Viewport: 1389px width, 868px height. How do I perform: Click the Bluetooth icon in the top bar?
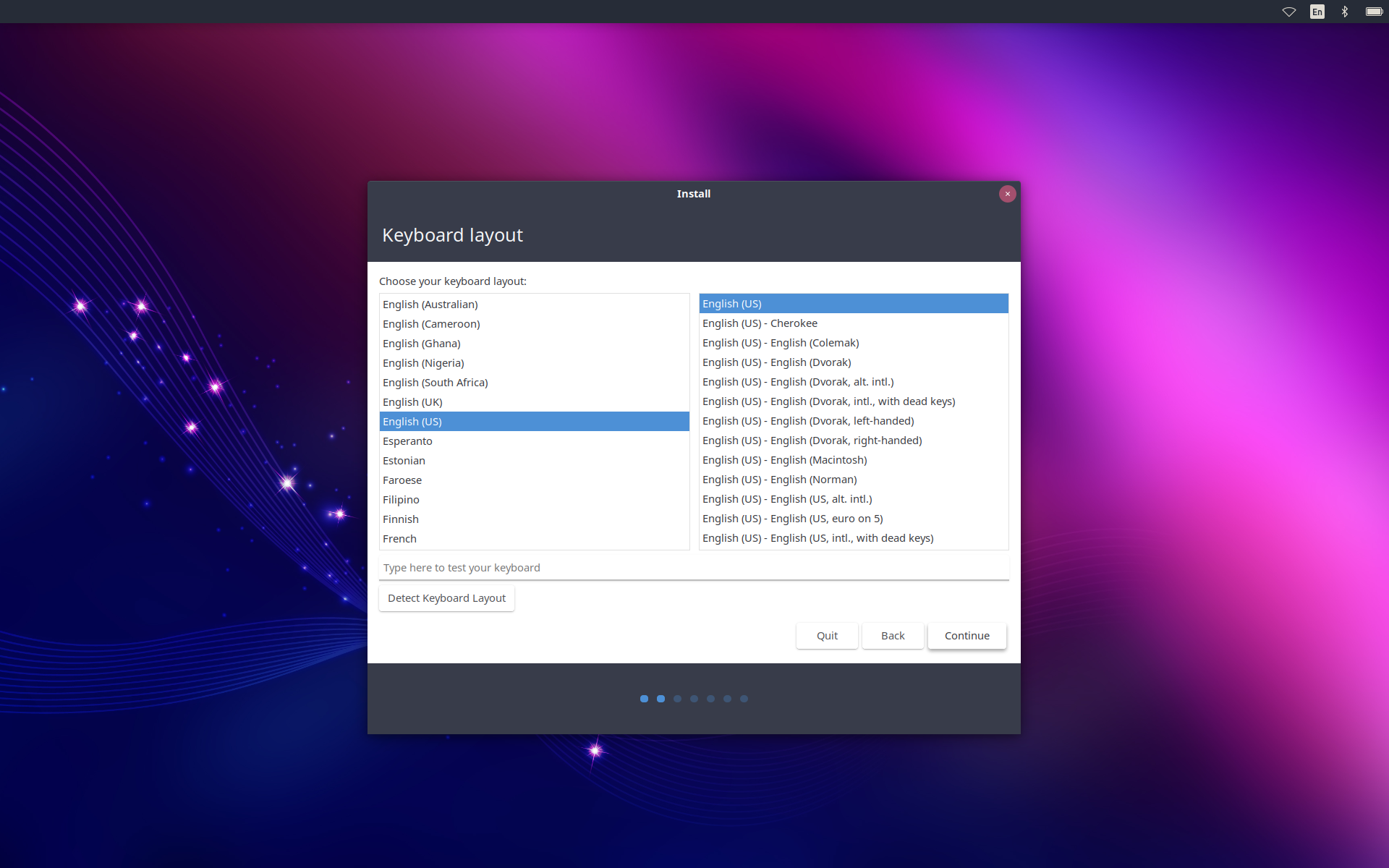click(1344, 12)
